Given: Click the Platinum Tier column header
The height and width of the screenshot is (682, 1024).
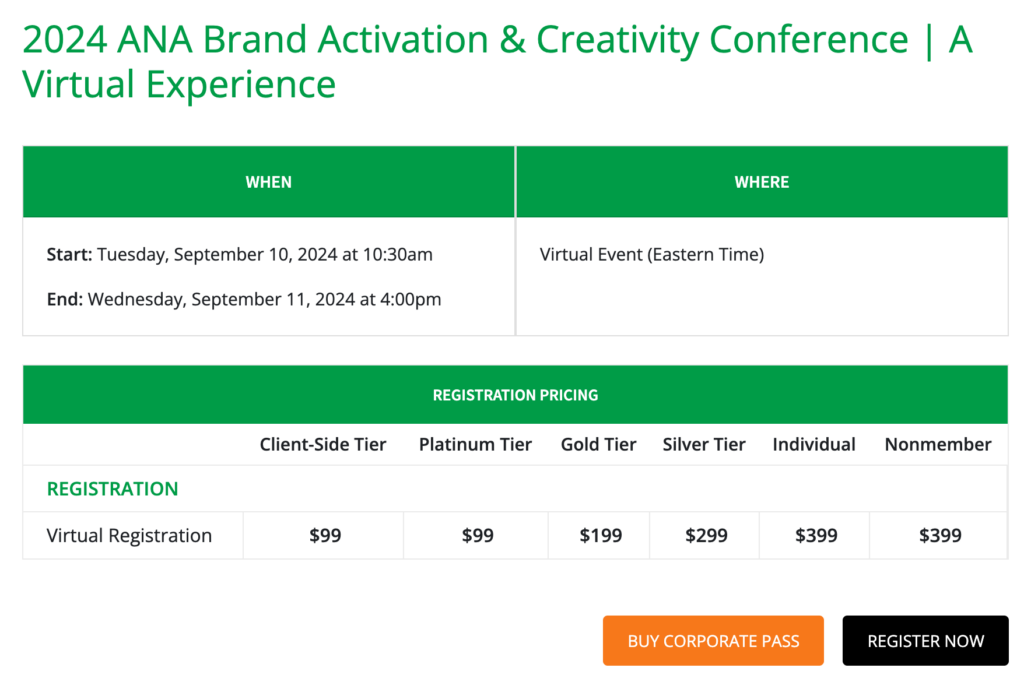Looking at the screenshot, I should [475, 445].
